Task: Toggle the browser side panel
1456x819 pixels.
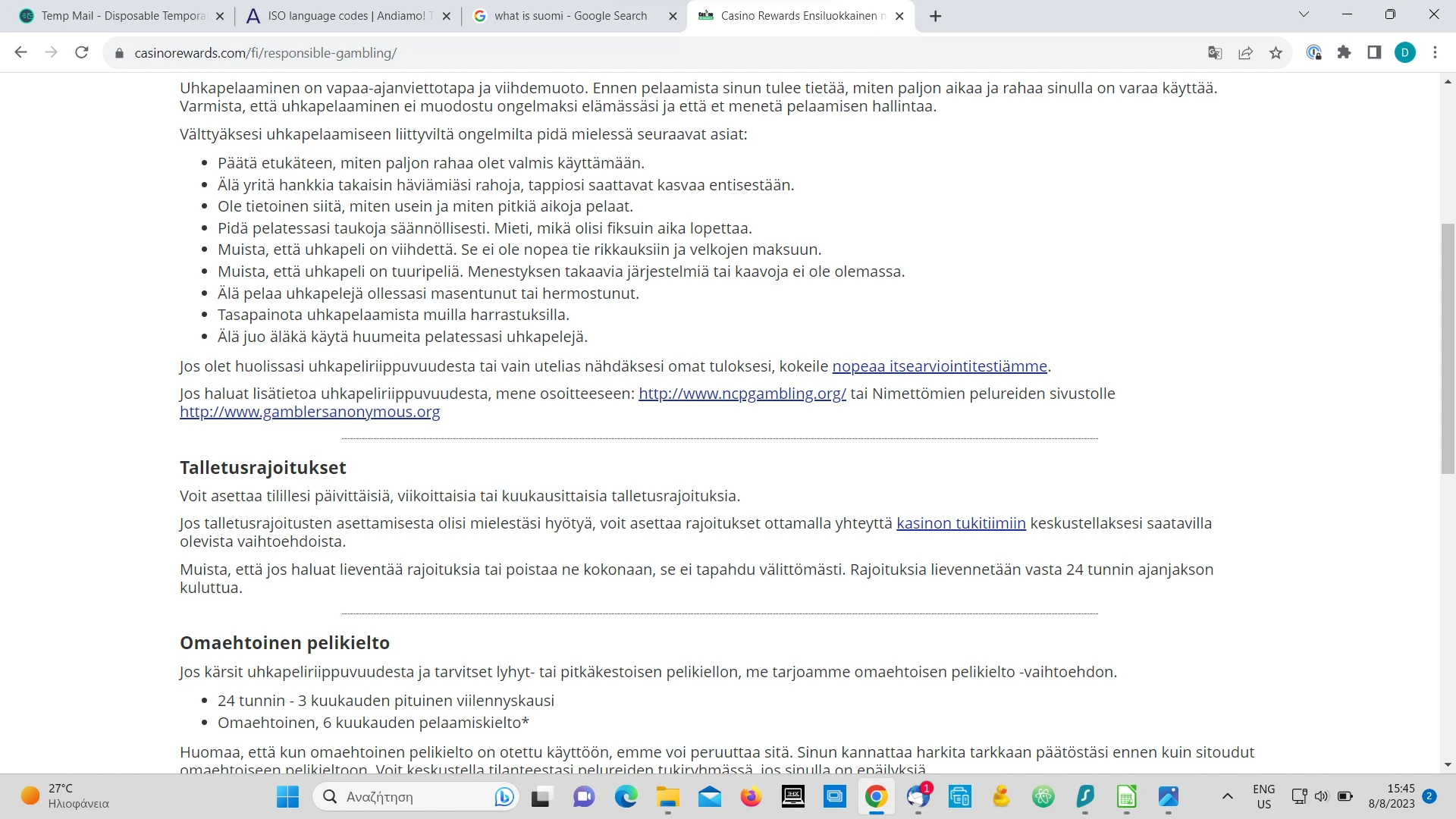Action: click(x=1374, y=52)
